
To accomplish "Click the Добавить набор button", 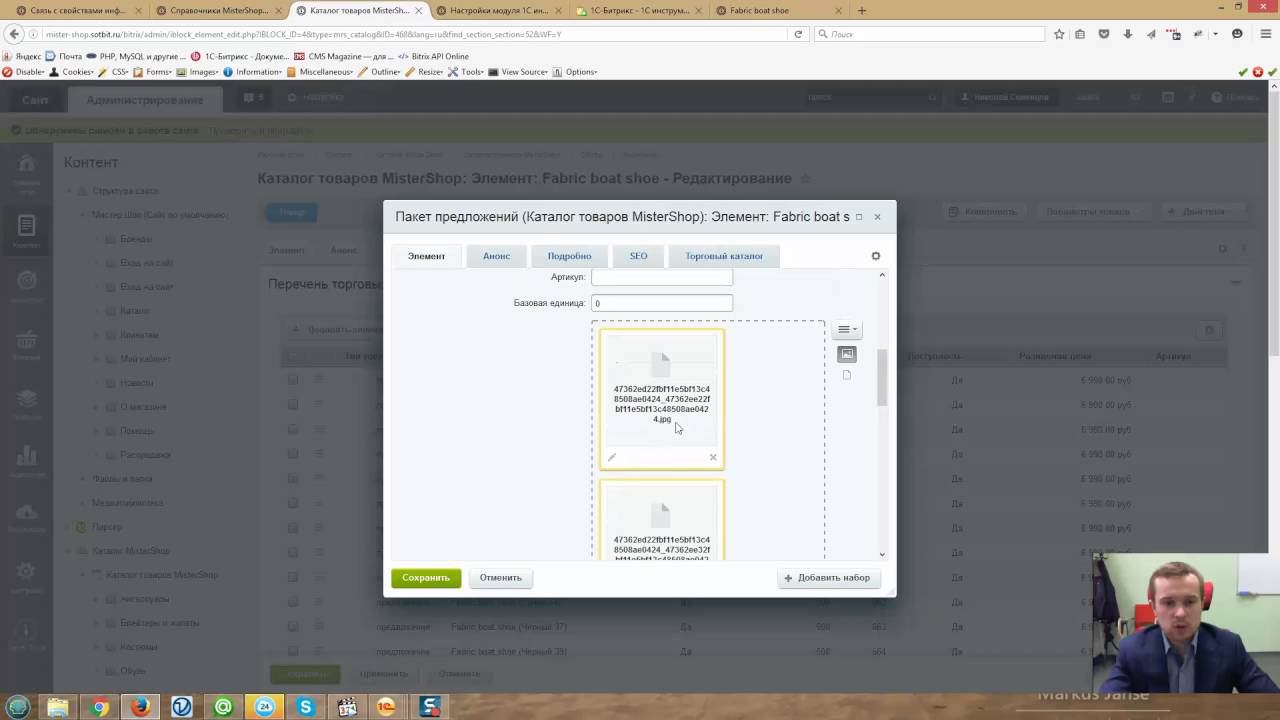I will [x=827, y=578].
